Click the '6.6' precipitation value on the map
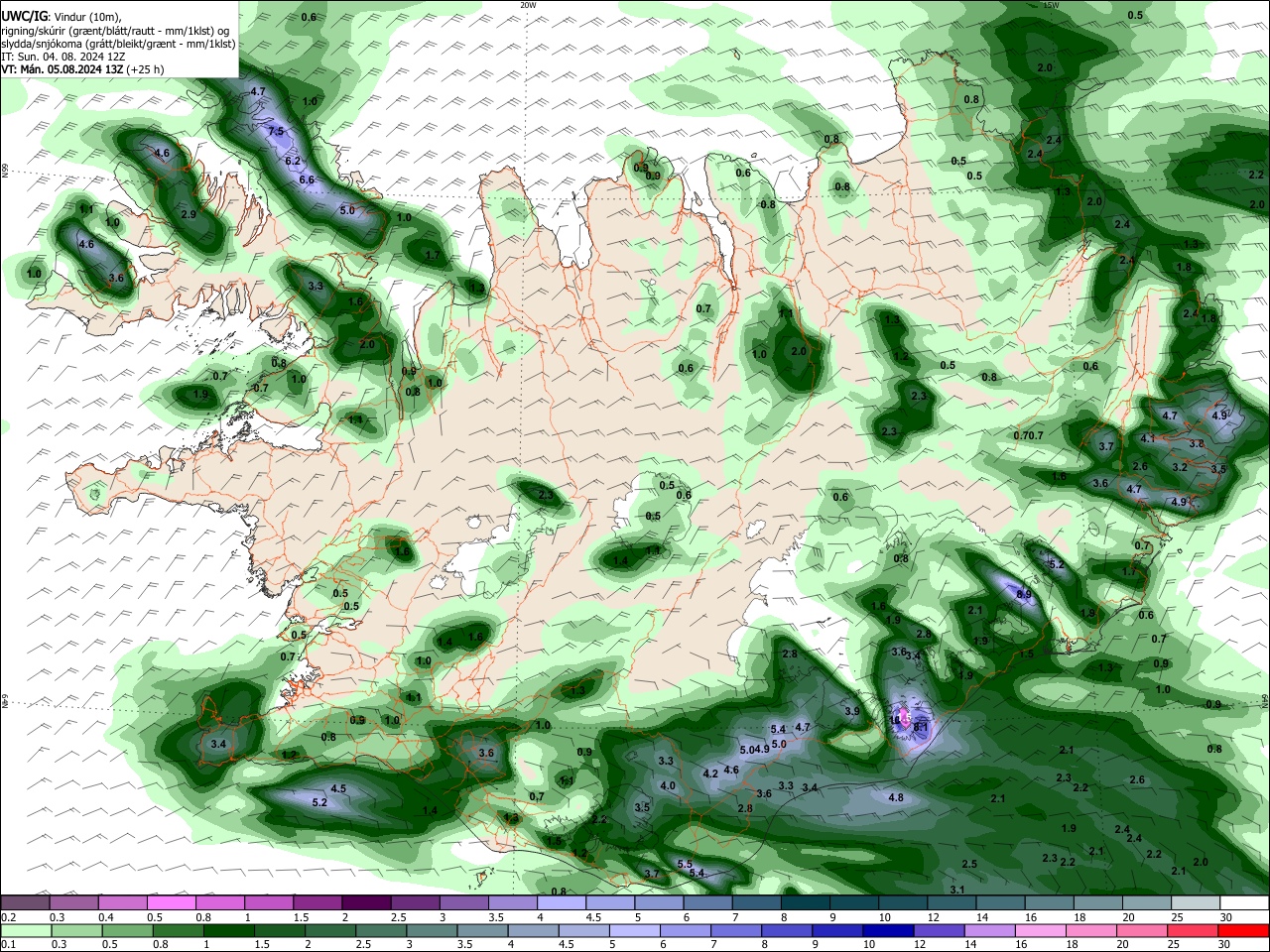Viewport: 1270px width, 952px height. pos(307,179)
